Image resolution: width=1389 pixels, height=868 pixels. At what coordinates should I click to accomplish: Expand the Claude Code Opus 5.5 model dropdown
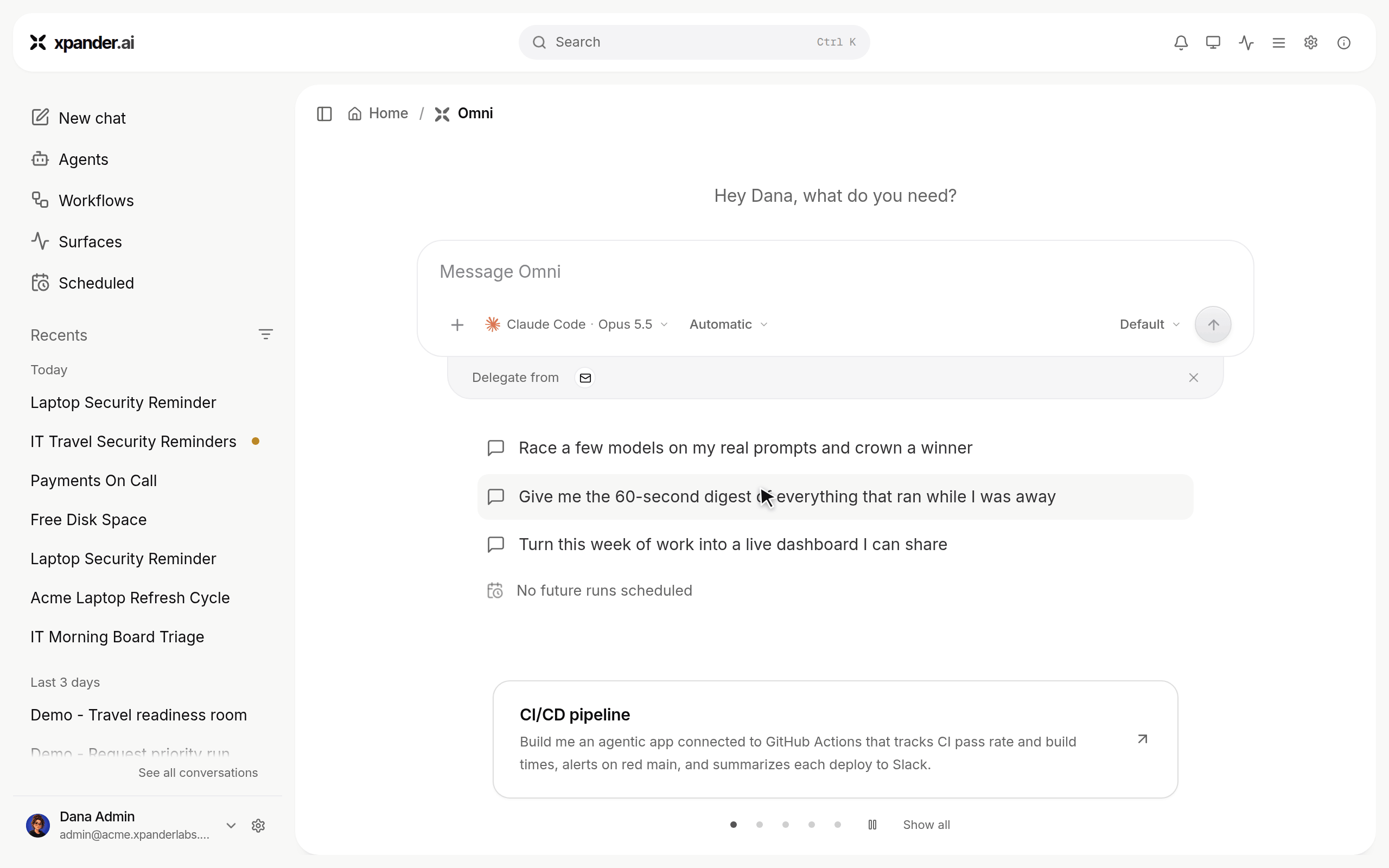pyautogui.click(x=576, y=324)
